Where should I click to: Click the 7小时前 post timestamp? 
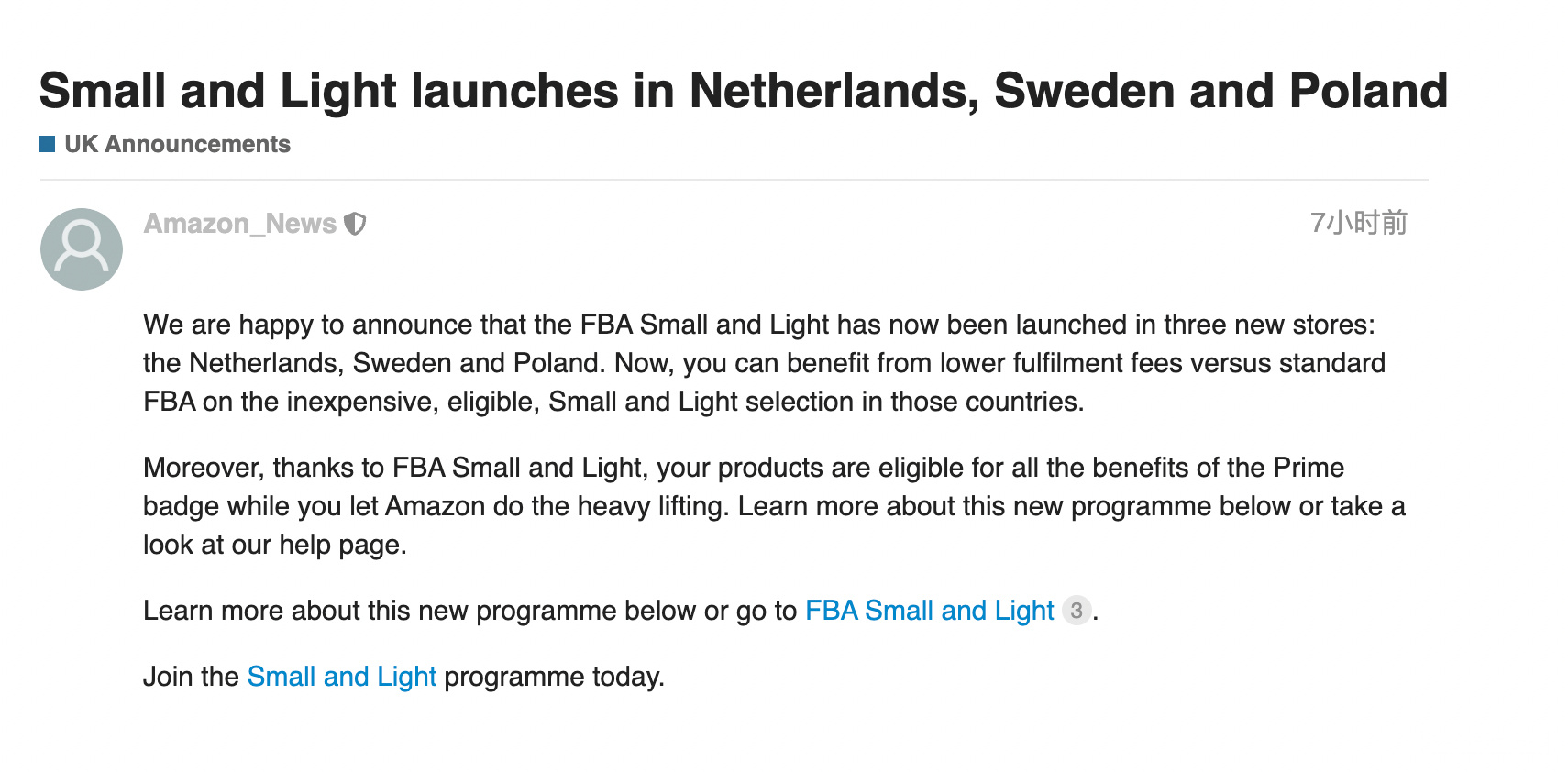(x=1358, y=223)
